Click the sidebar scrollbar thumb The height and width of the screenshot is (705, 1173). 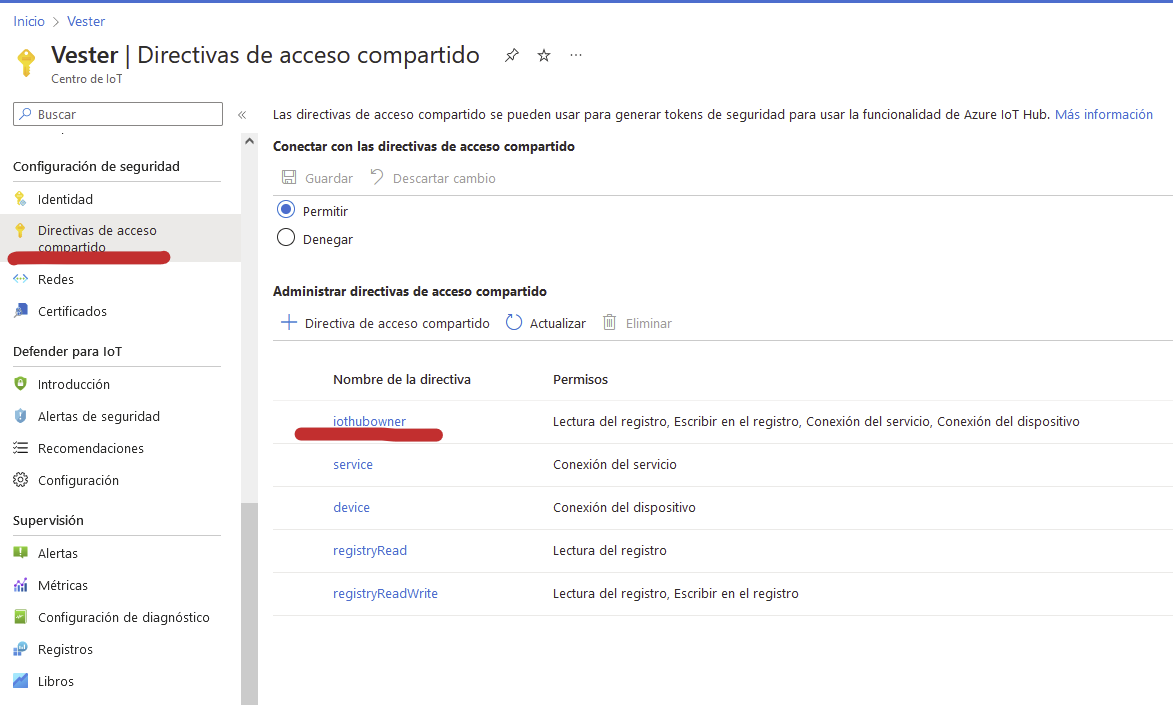249,603
